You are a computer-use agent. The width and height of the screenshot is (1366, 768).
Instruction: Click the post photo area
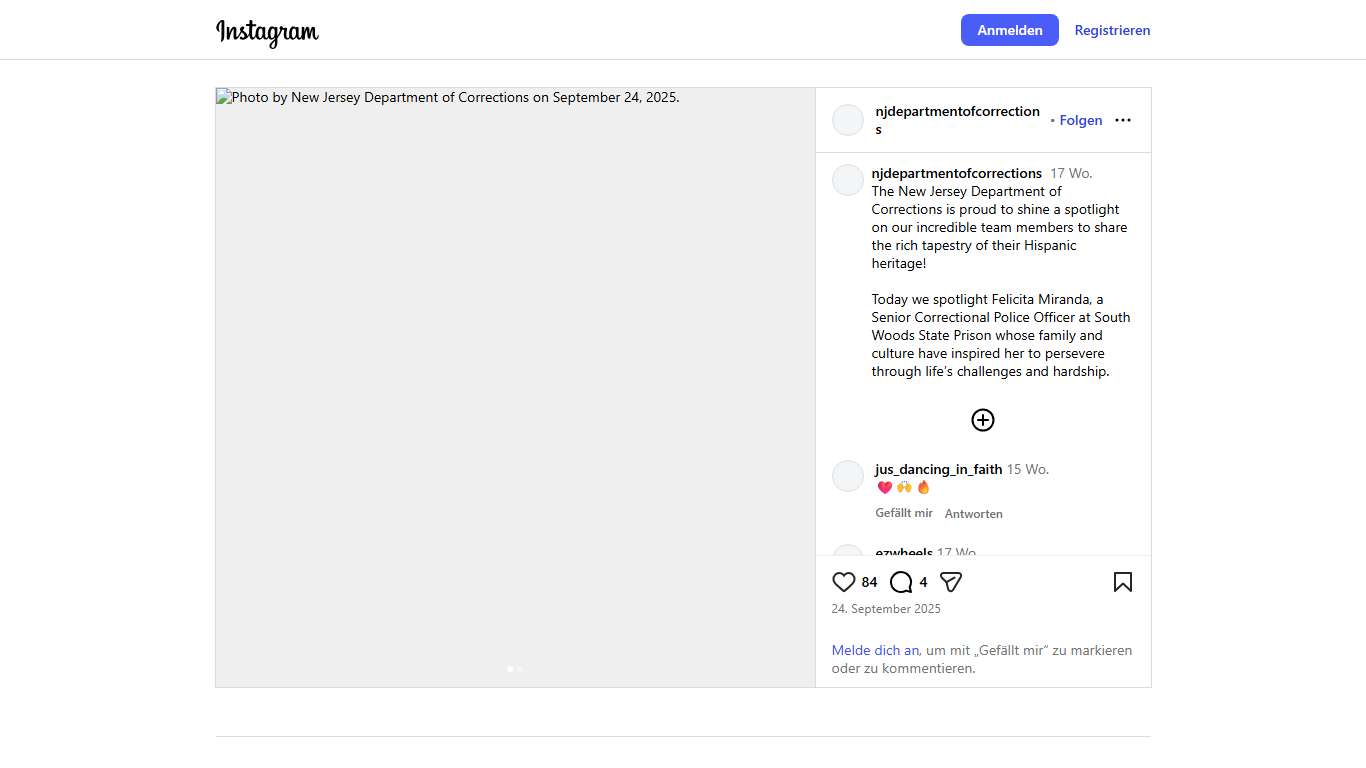click(515, 387)
